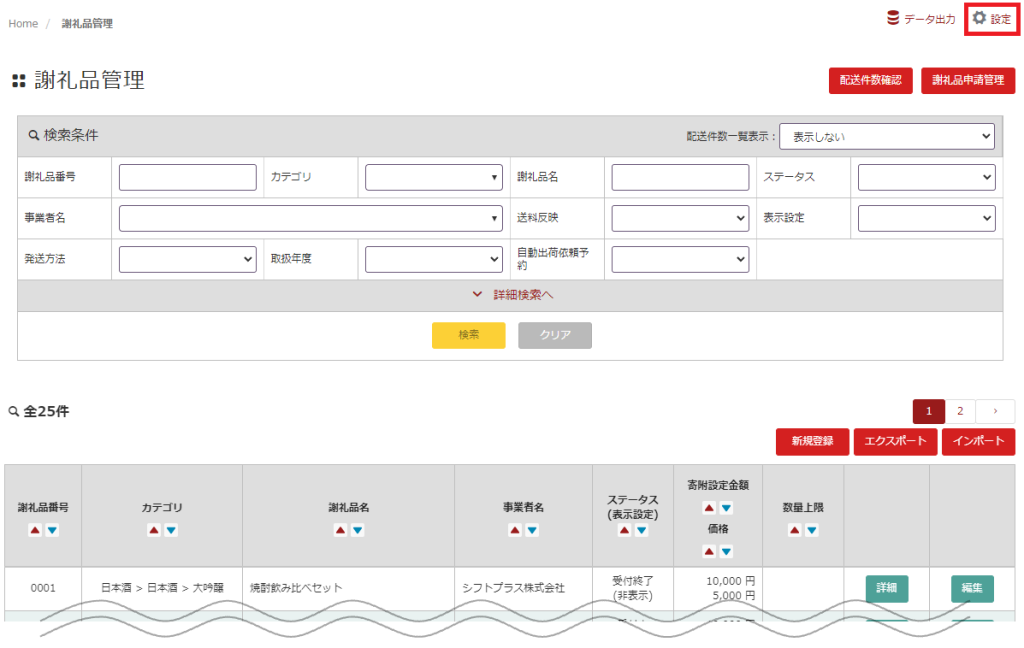Open the 事業者名 combo box

point(310,218)
